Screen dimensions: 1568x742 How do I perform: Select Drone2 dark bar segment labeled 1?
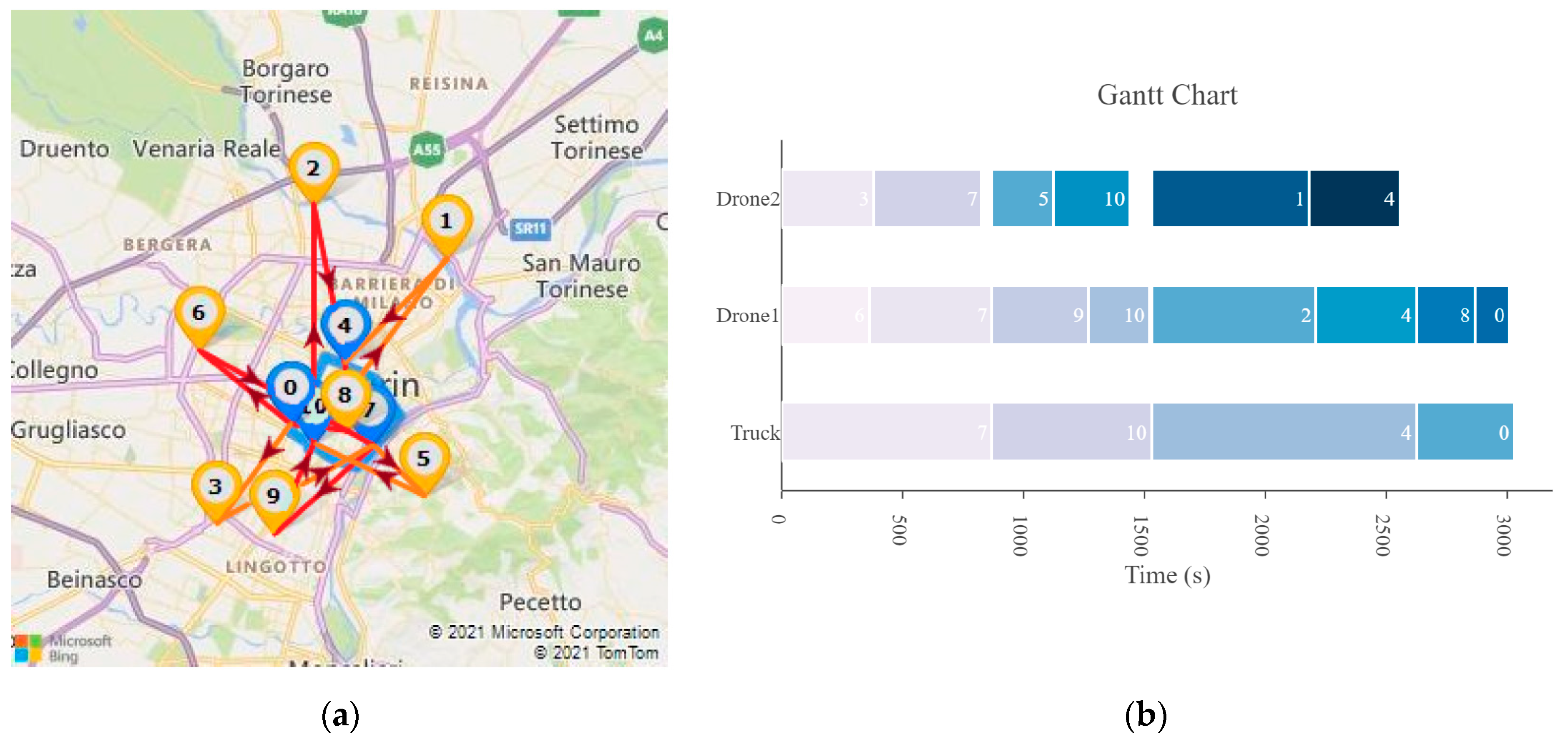click(1230, 198)
